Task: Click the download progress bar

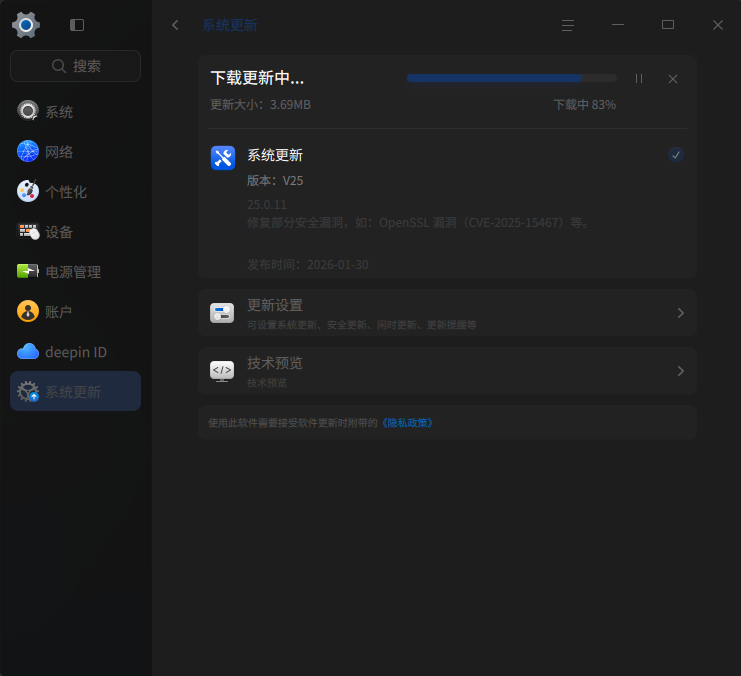Action: click(x=511, y=78)
